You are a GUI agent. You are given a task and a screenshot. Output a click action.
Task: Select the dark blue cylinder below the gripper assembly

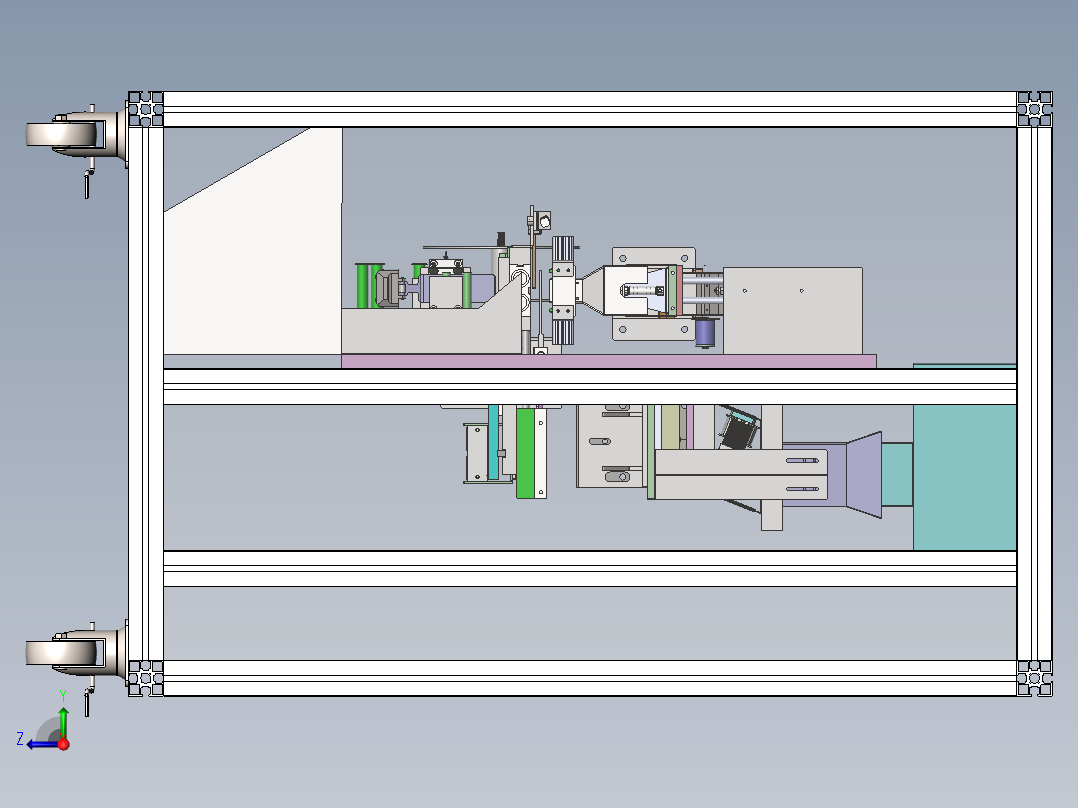click(x=705, y=333)
